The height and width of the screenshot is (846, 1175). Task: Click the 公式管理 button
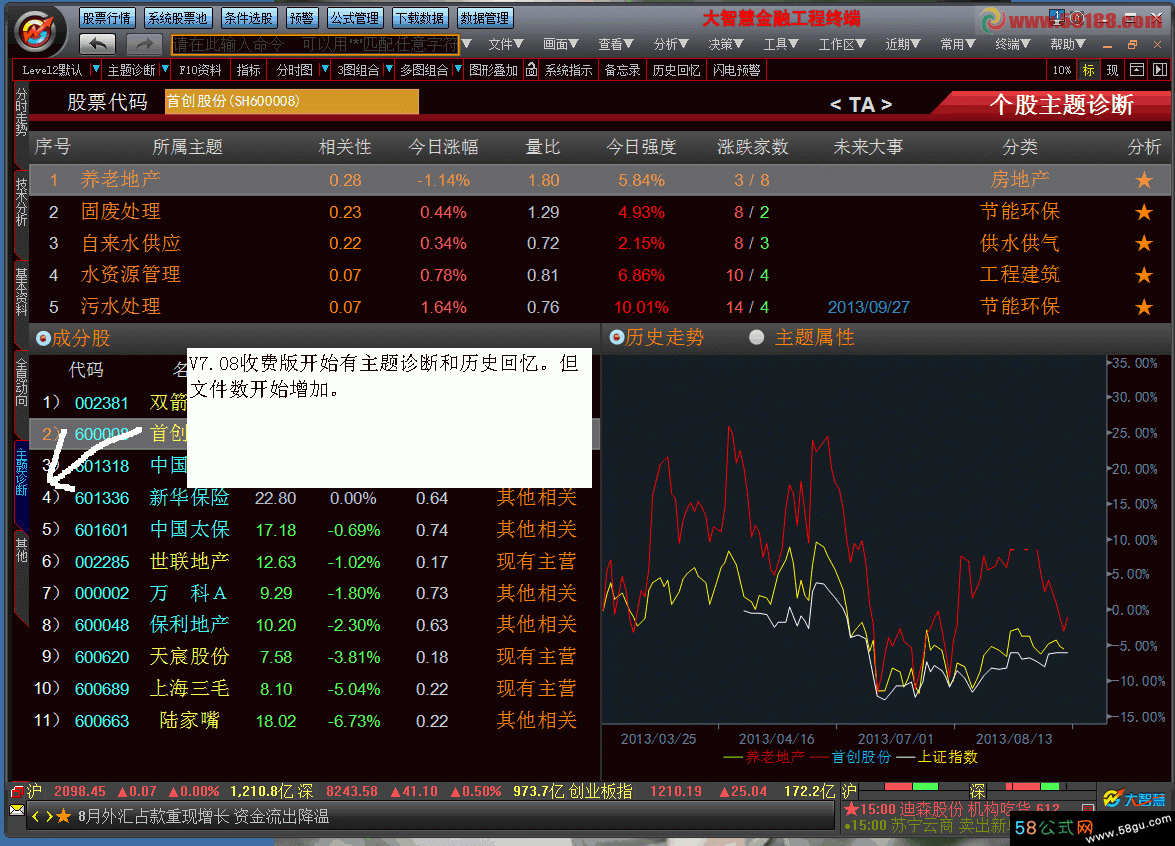[355, 18]
